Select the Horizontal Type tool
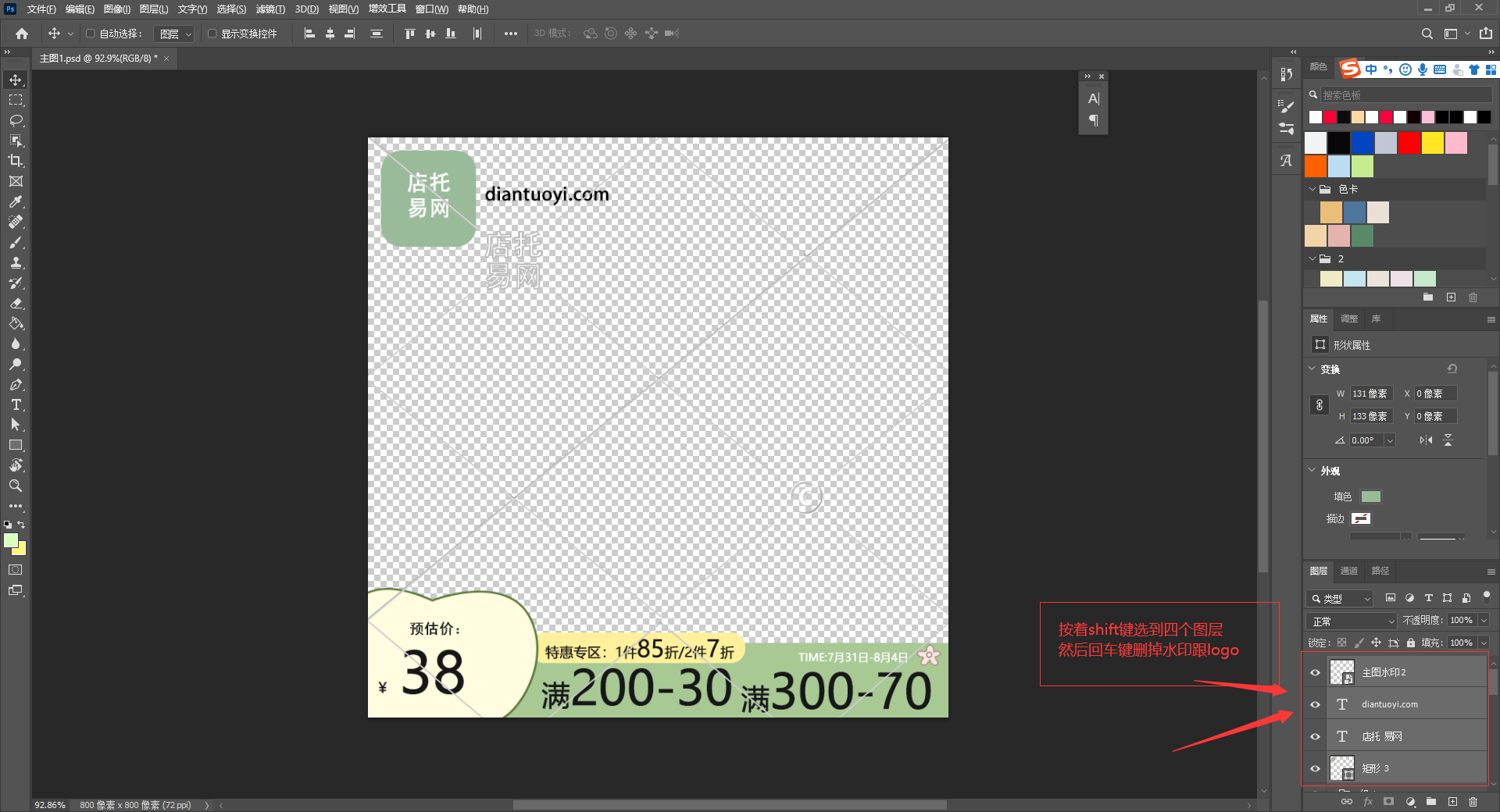The image size is (1500, 812). point(16,404)
